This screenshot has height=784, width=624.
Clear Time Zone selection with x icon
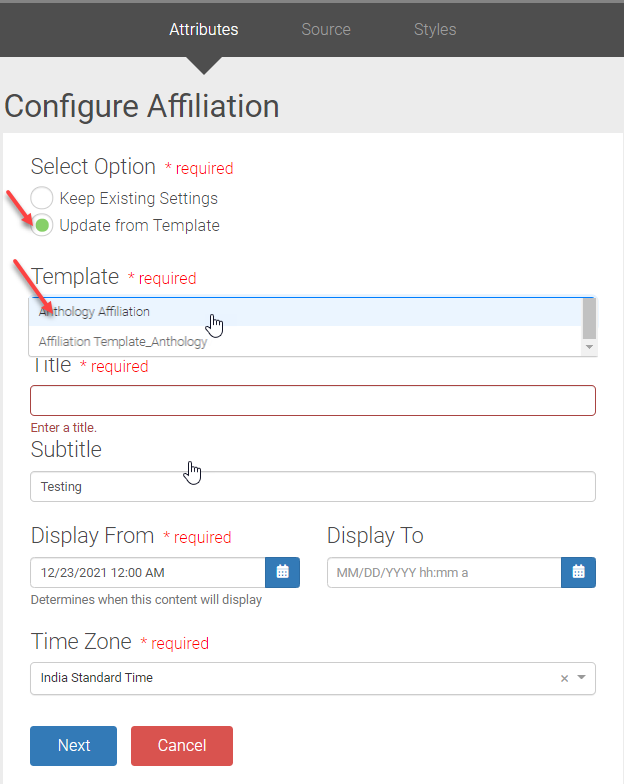pos(564,678)
